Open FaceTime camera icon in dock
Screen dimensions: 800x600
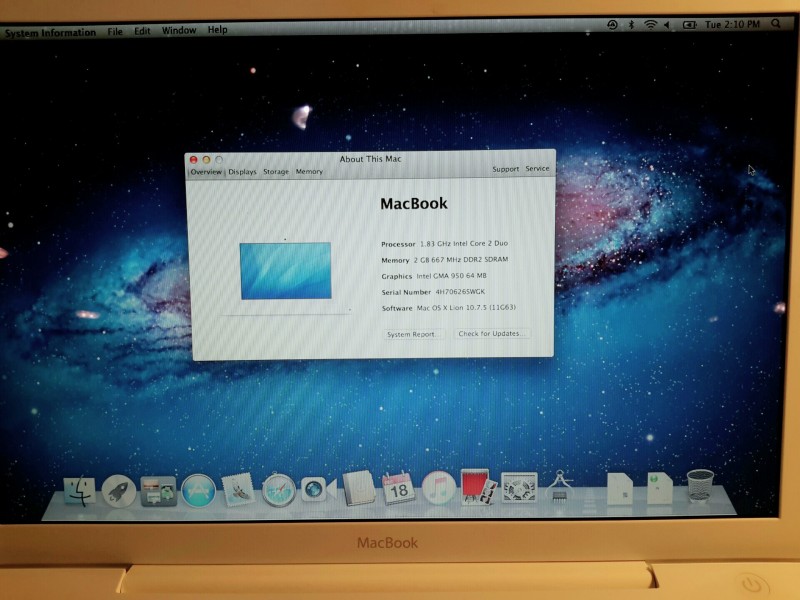318,489
